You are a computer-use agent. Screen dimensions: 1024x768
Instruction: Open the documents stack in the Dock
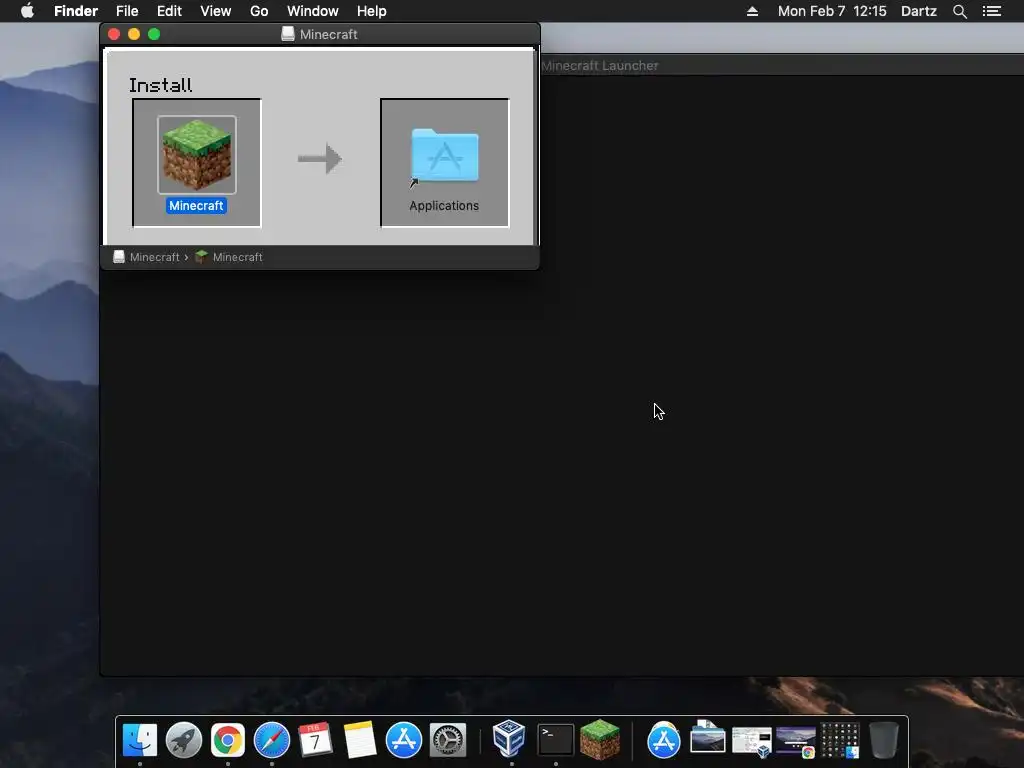(x=707, y=738)
